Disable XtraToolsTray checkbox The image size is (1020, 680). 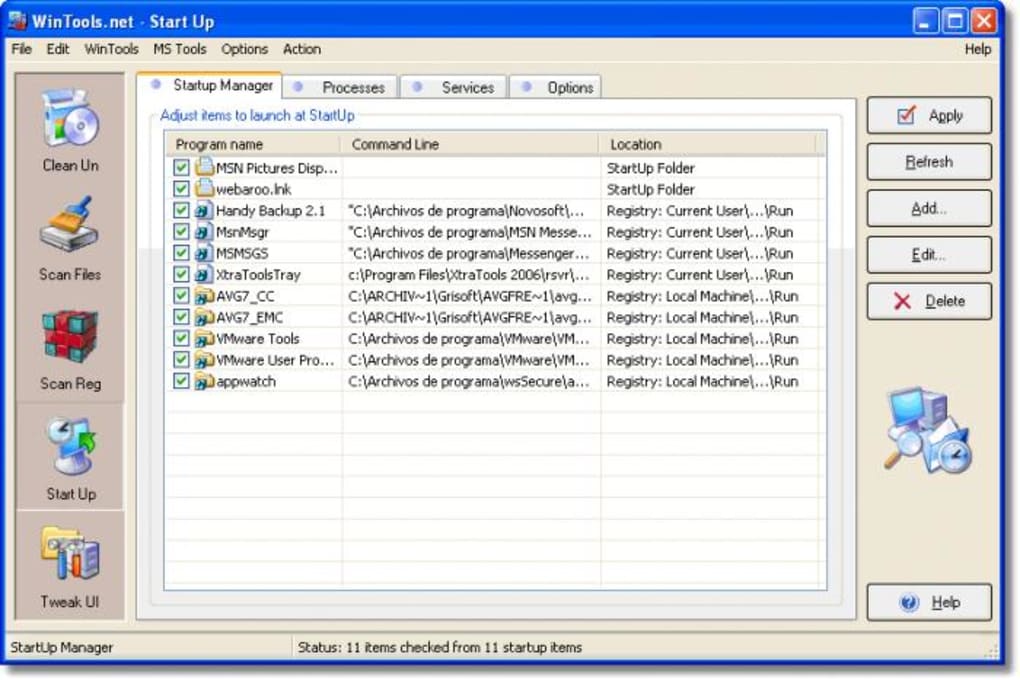181,275
